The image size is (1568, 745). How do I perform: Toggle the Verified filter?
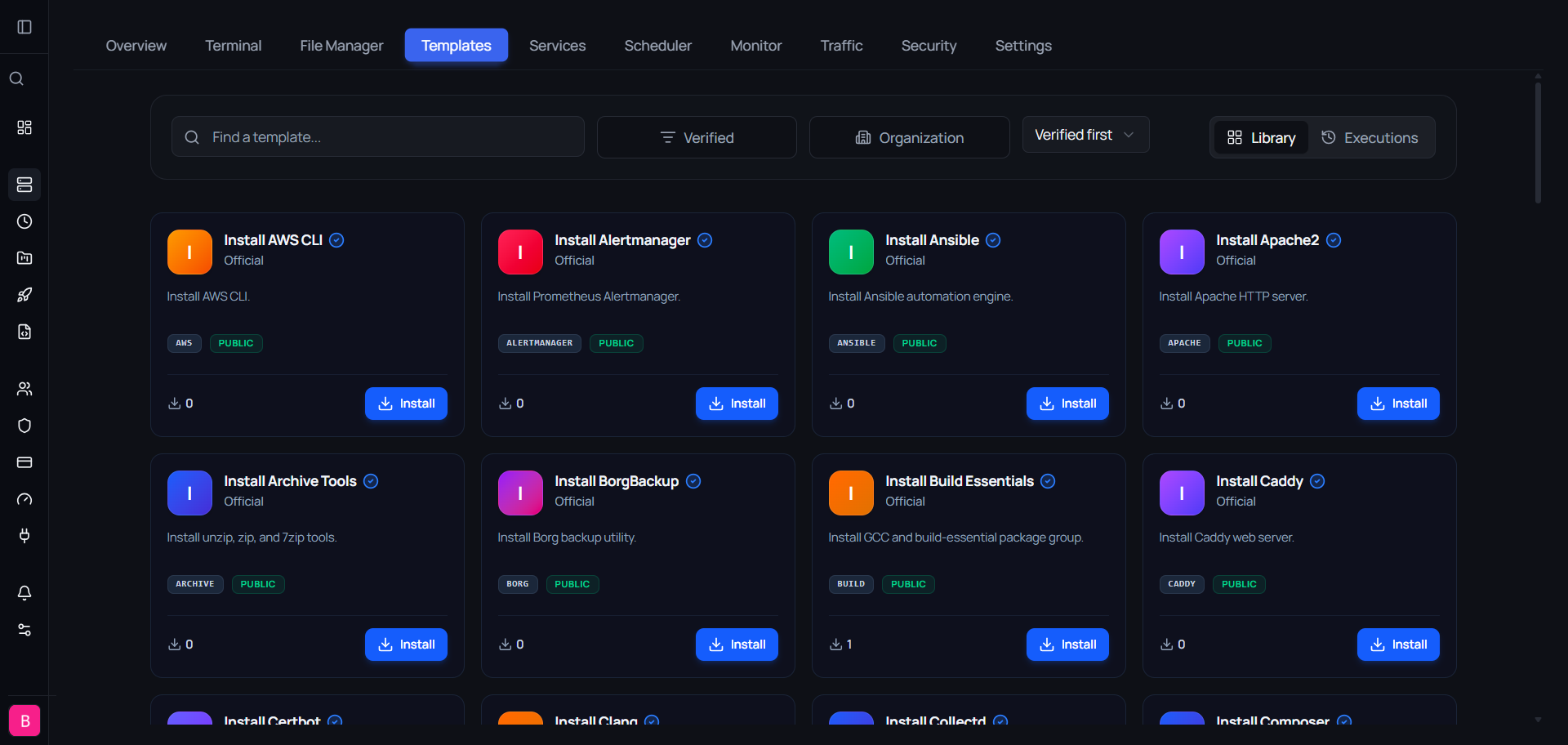[x=697, y=137]
